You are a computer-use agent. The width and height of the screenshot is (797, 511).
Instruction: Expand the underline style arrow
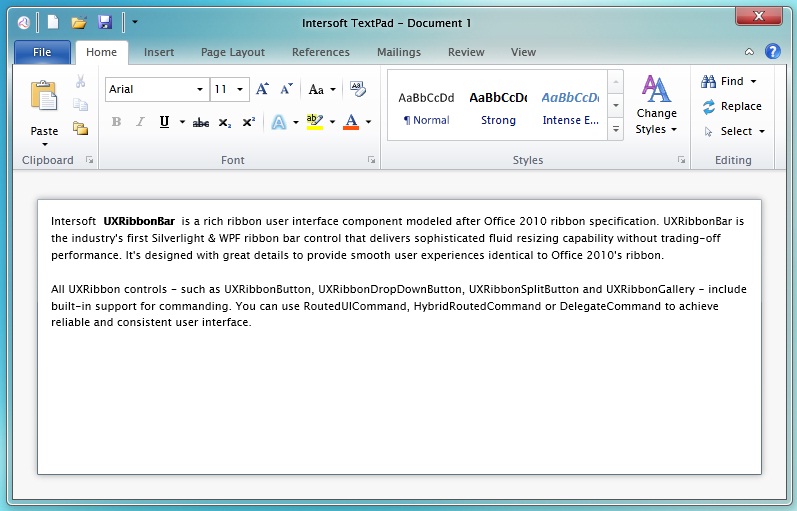[182, 122]
